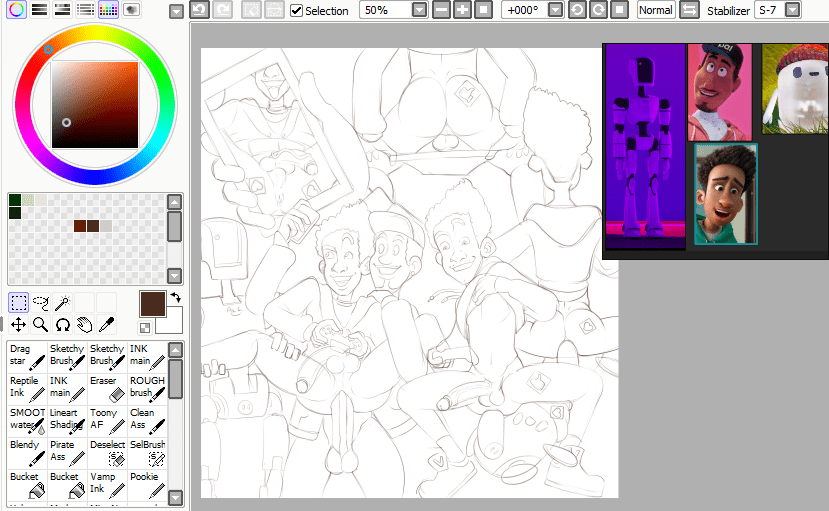829x511 pixels.
Task: Select the Bucket fill tool preset
Action: coord(27,484)
